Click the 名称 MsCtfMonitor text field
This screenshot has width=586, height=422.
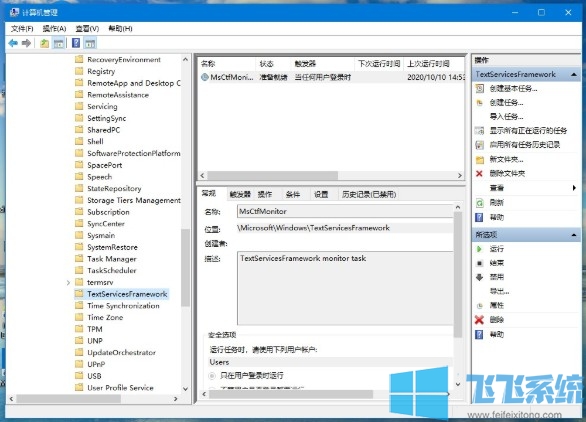pyautogui.click(x=345, y=211)
